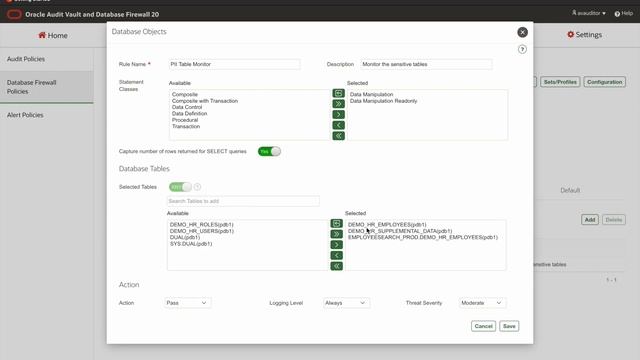This screenshot has width=640, height=360.
Task: Open the Threat Severity dropdown
Action: tap(482, 303)
